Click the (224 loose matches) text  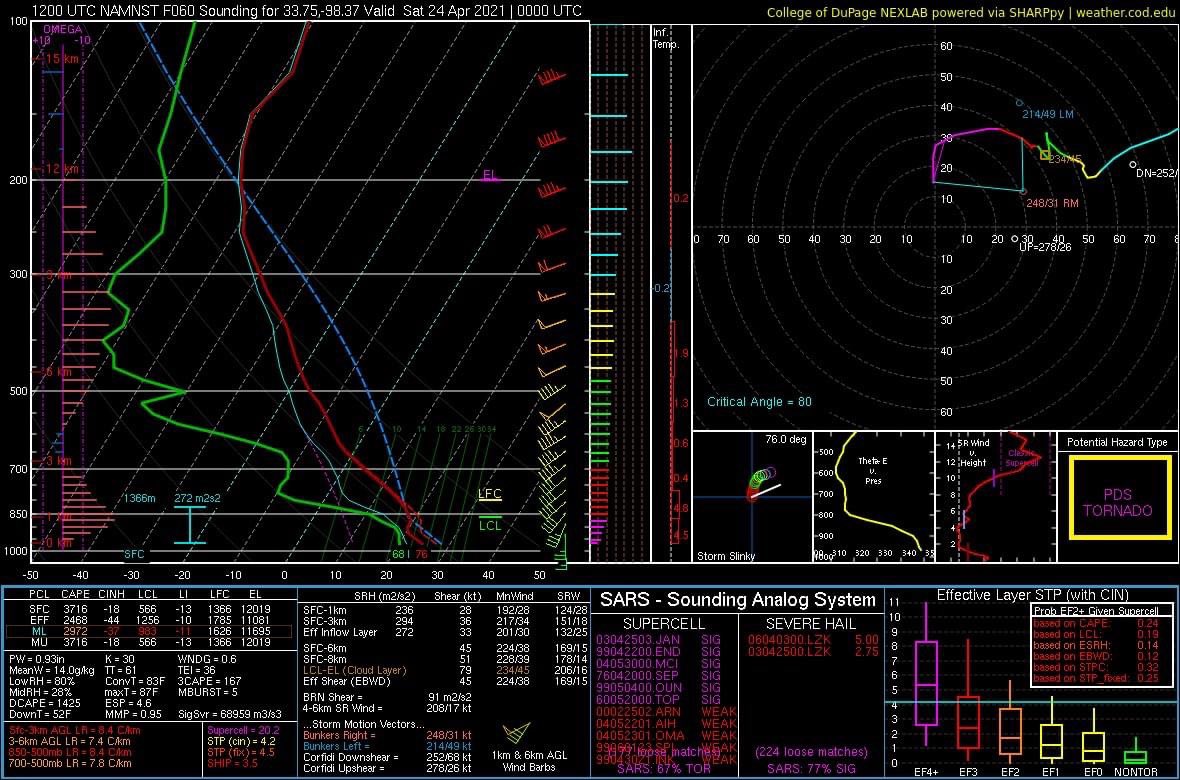811,751
